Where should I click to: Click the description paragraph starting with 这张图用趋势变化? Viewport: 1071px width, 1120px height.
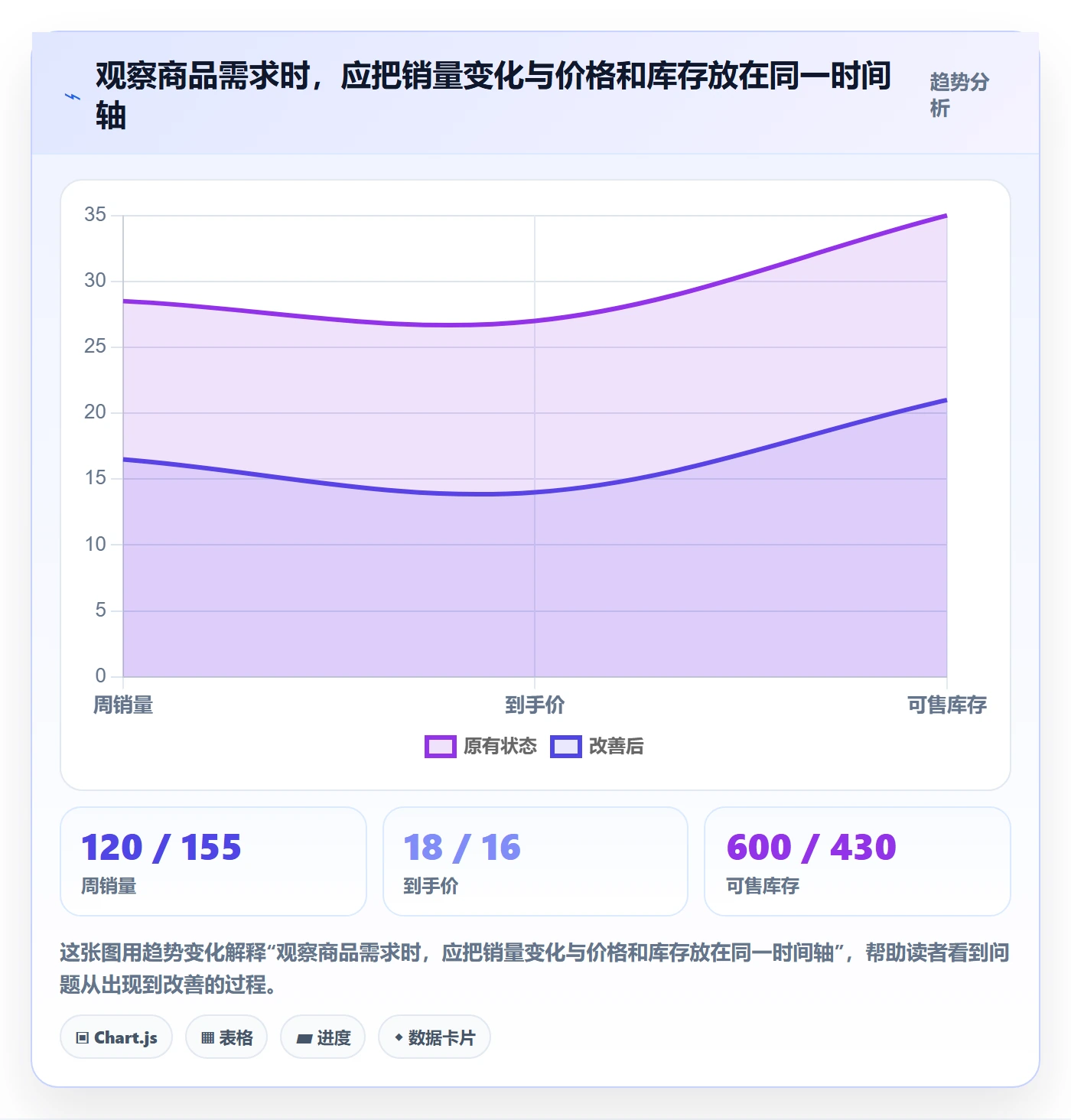(535, 969)
